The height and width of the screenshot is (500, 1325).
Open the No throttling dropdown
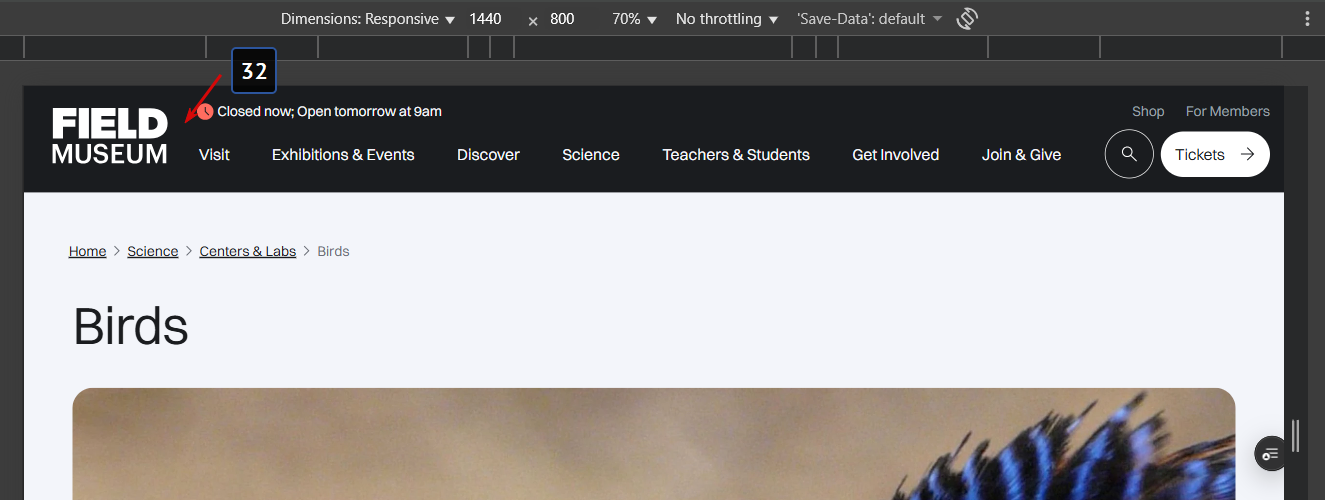click(x=727, y=19)
